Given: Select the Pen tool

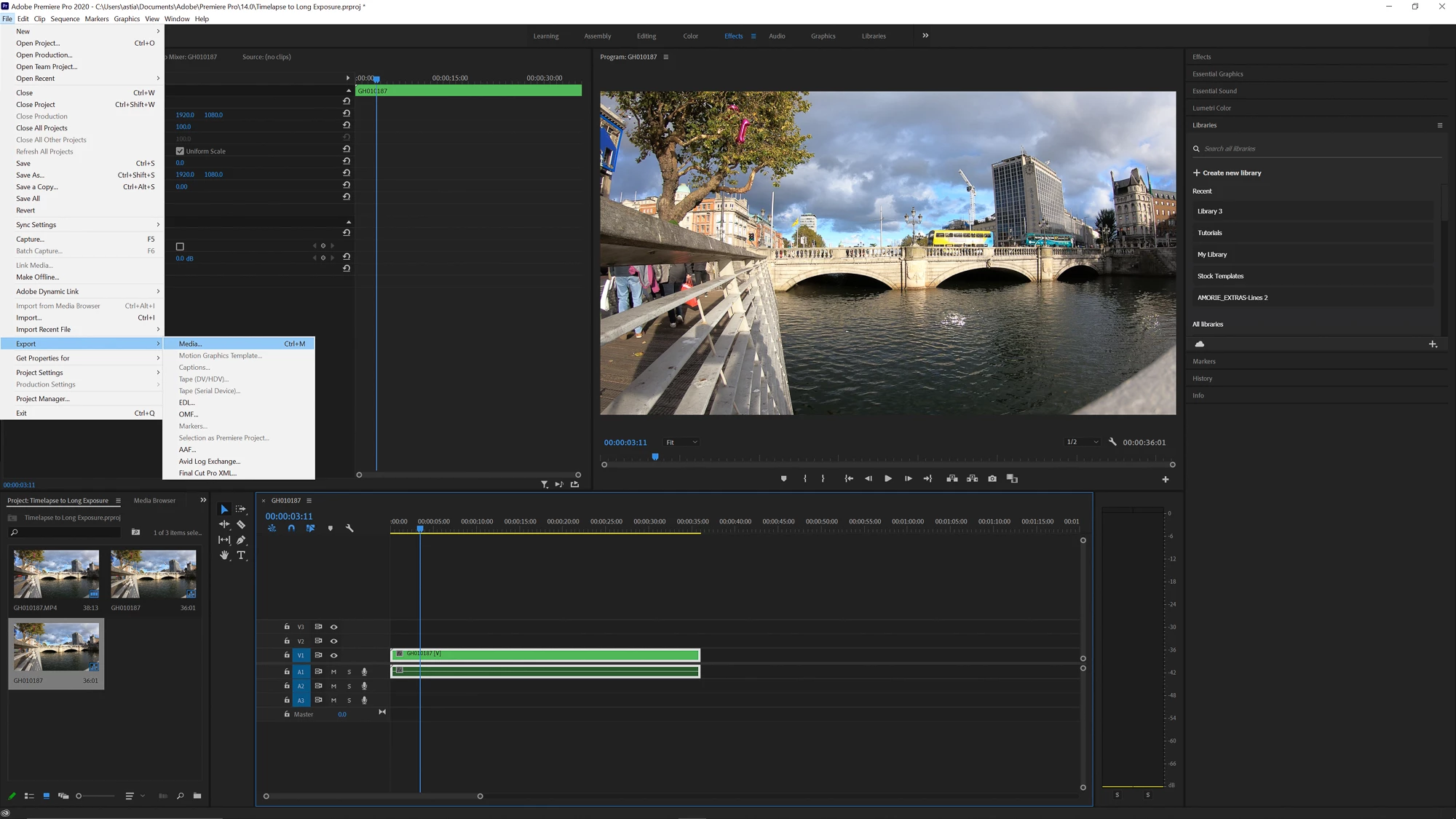Looking at the screenshot, I should tap(241, 539).
